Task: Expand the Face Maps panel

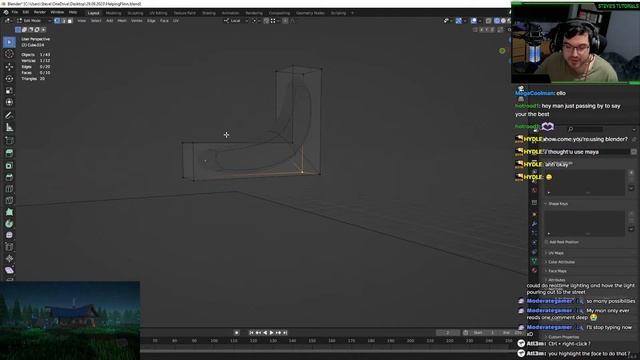Action: pos(557,271)
